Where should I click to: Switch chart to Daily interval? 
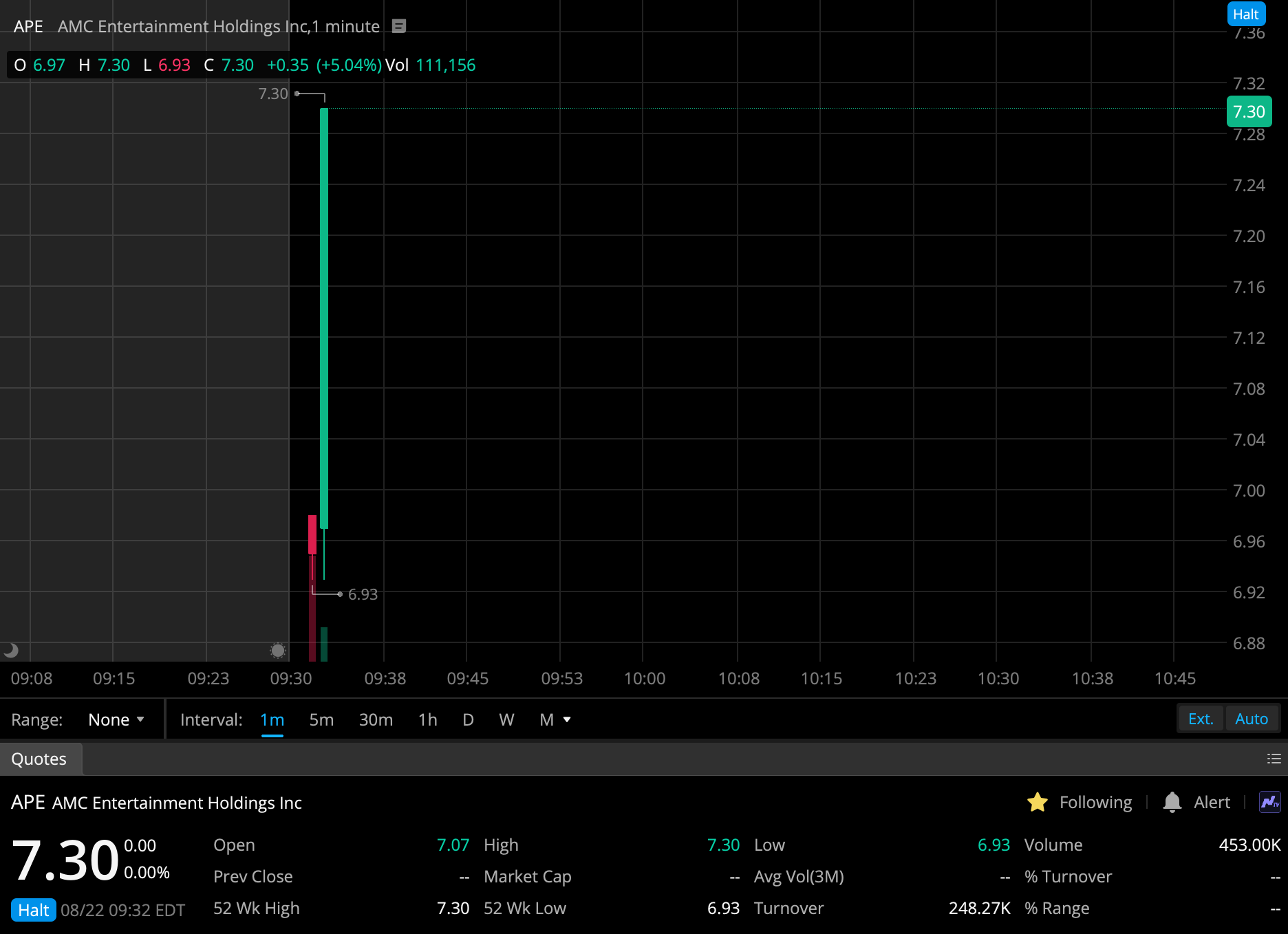[x=468, y=719]
